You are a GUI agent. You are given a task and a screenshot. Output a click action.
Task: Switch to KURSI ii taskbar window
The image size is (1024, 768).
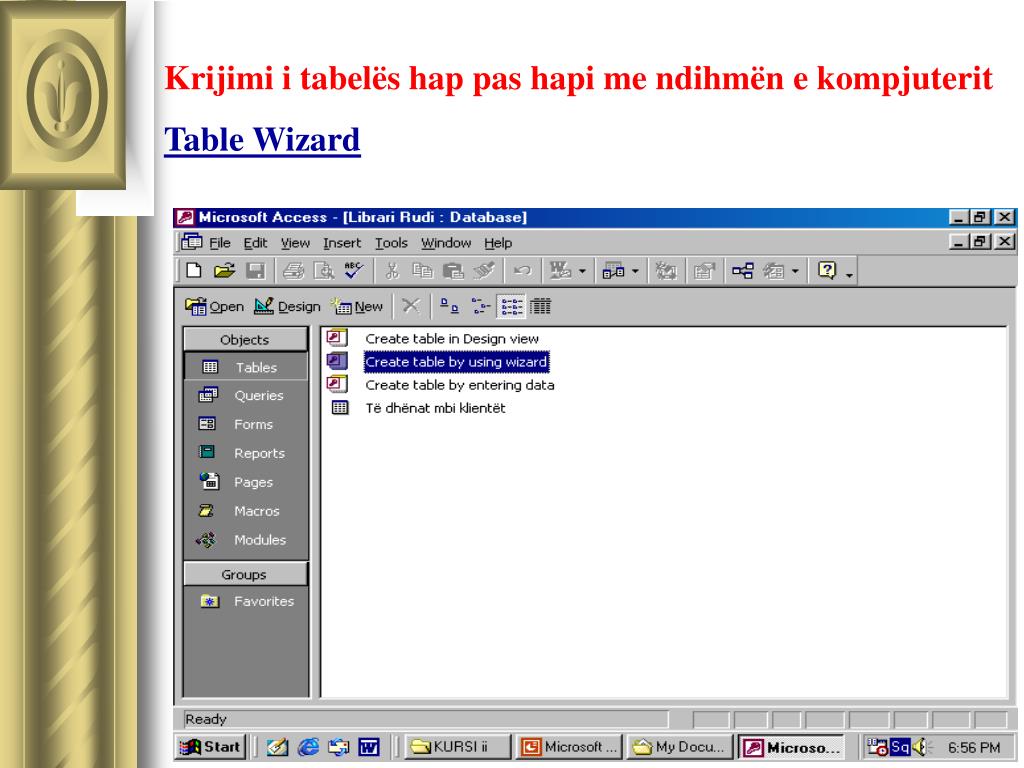[457, 746]
